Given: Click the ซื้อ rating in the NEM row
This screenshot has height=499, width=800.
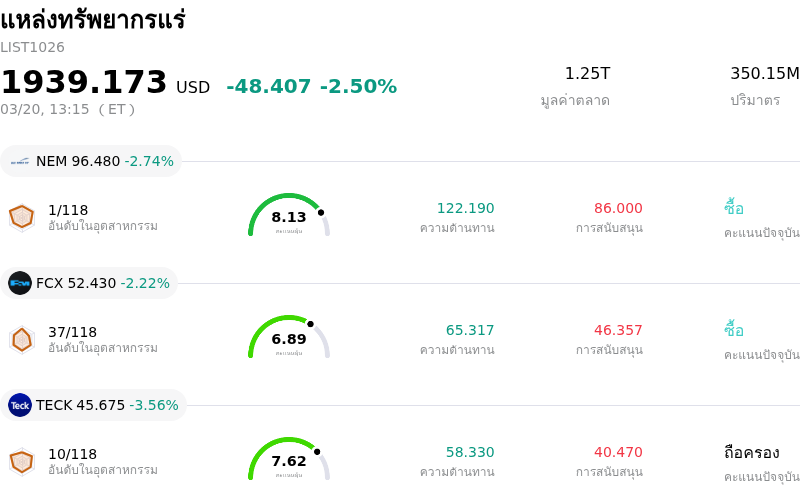Looking at the screenshot, I should click(x=734, y=208).
